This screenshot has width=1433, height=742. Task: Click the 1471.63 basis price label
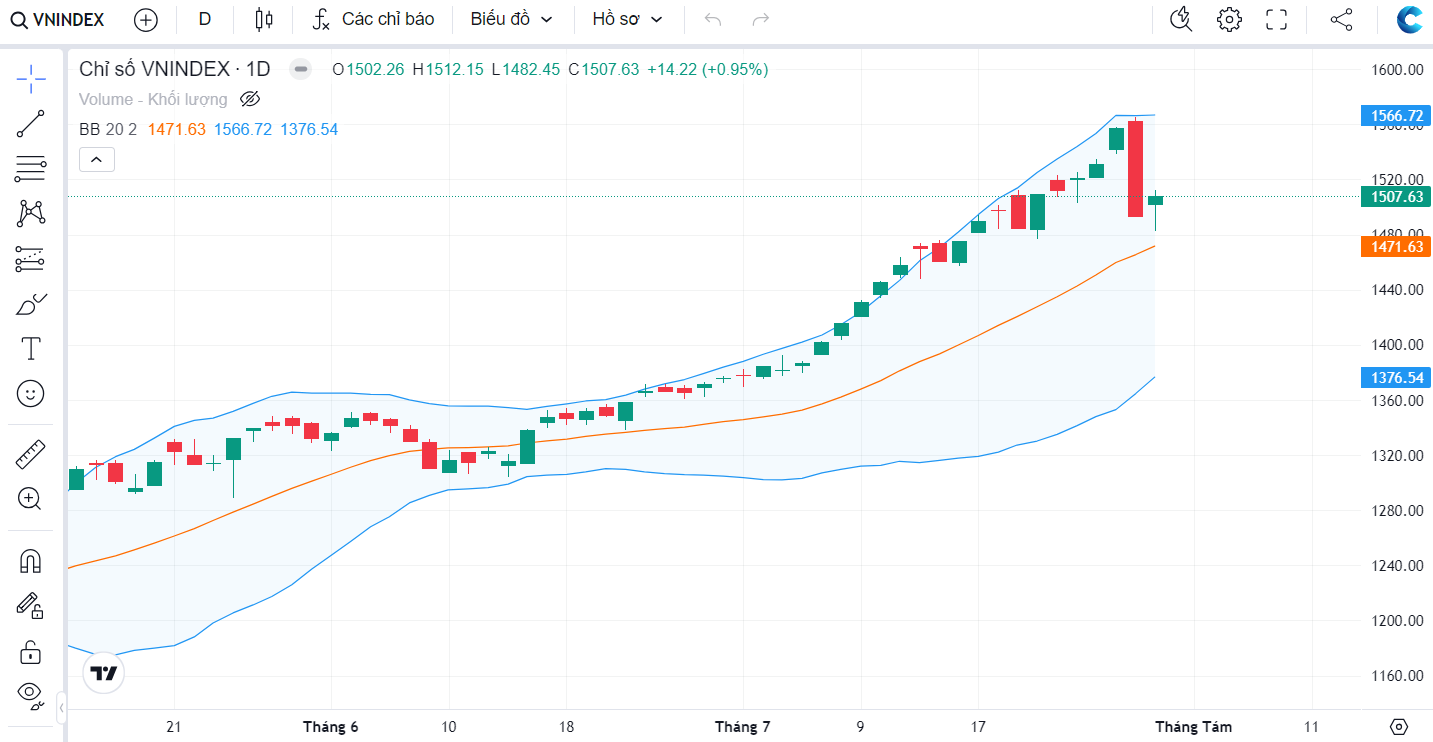pyautogui.click(x=1397, y=247)
